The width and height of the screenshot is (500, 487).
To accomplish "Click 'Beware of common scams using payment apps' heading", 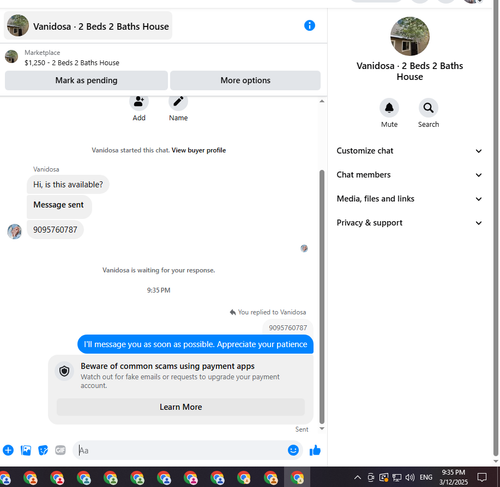I will [x=167, y=366].
